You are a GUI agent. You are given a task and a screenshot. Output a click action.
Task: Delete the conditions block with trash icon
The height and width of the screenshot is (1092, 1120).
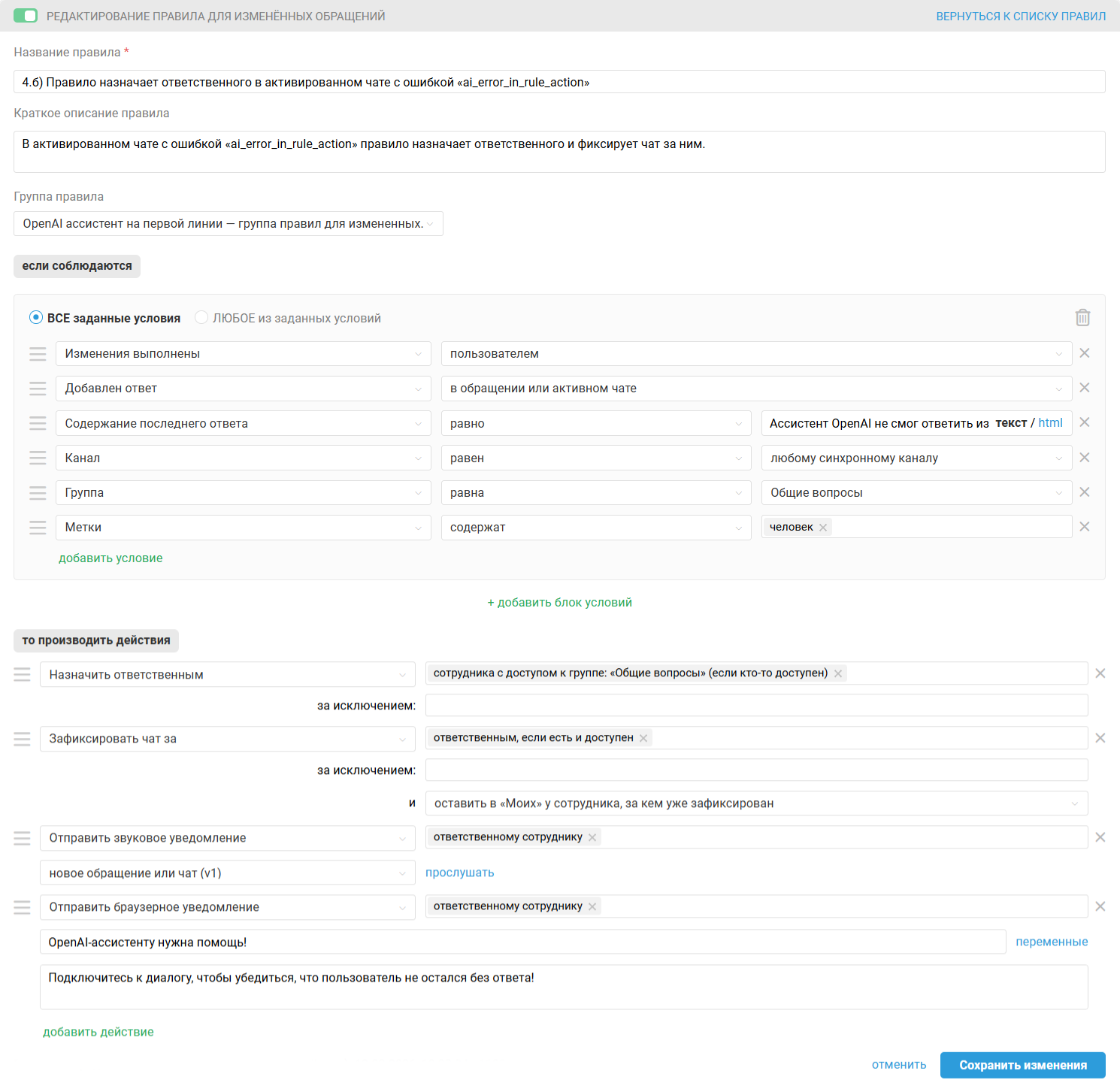pos(1082,318)
